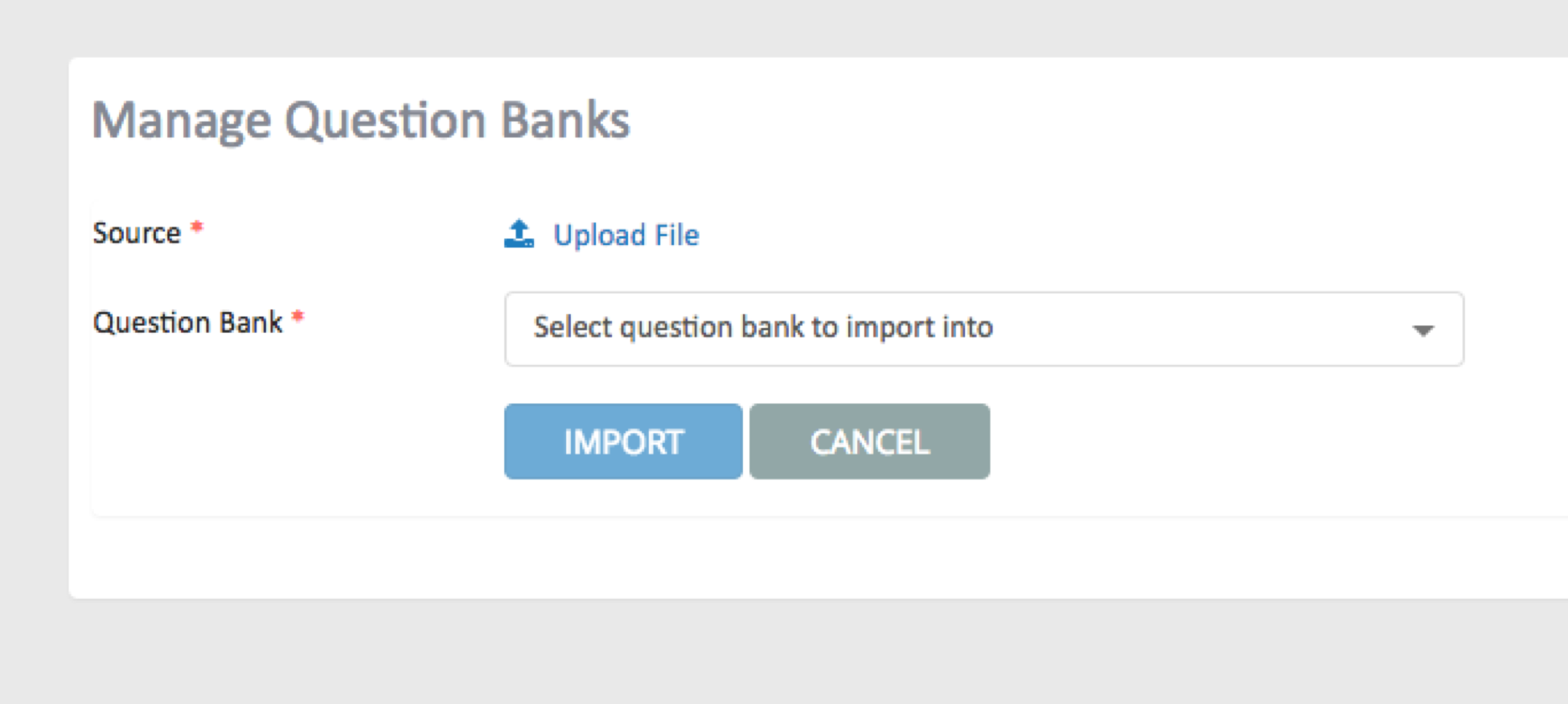This screenshot has width=1568, height=704.
Task: Focus the Question Bank select field
Action: point(984,329)
